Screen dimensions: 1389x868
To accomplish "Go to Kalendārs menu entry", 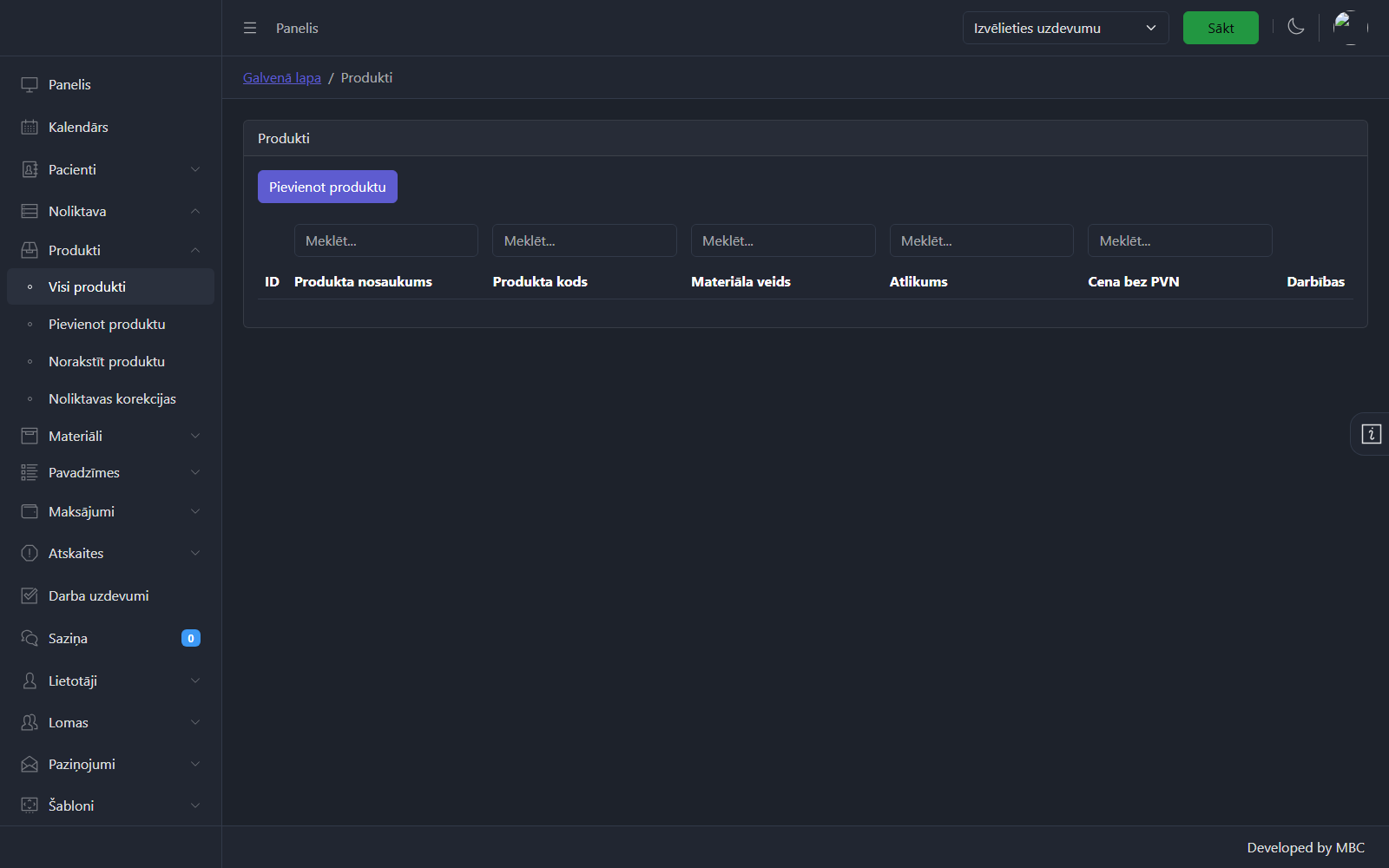I will click(110, 127).
